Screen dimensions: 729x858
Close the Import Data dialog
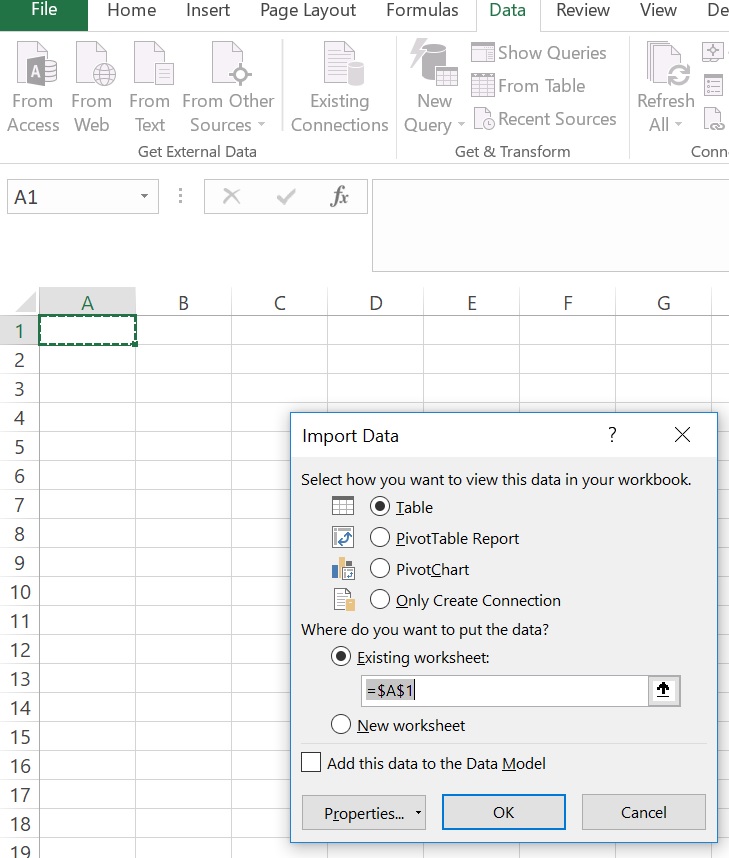[682, 435]
